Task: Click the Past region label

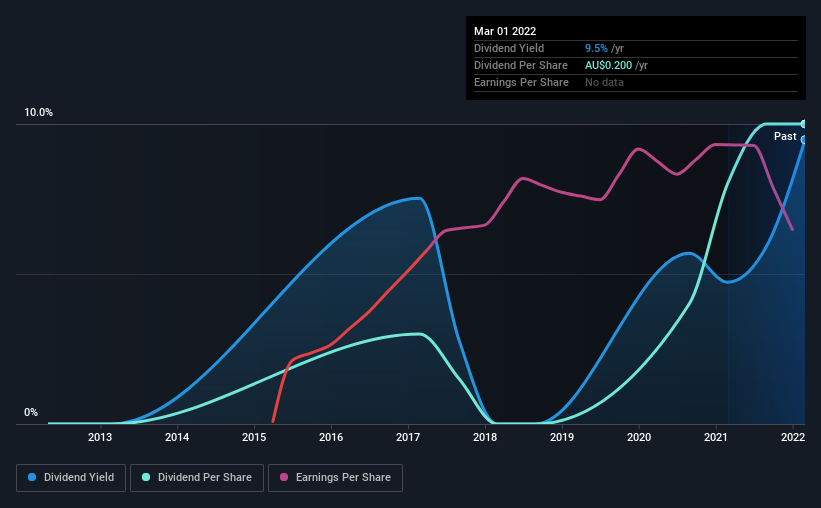Action: 785,137
